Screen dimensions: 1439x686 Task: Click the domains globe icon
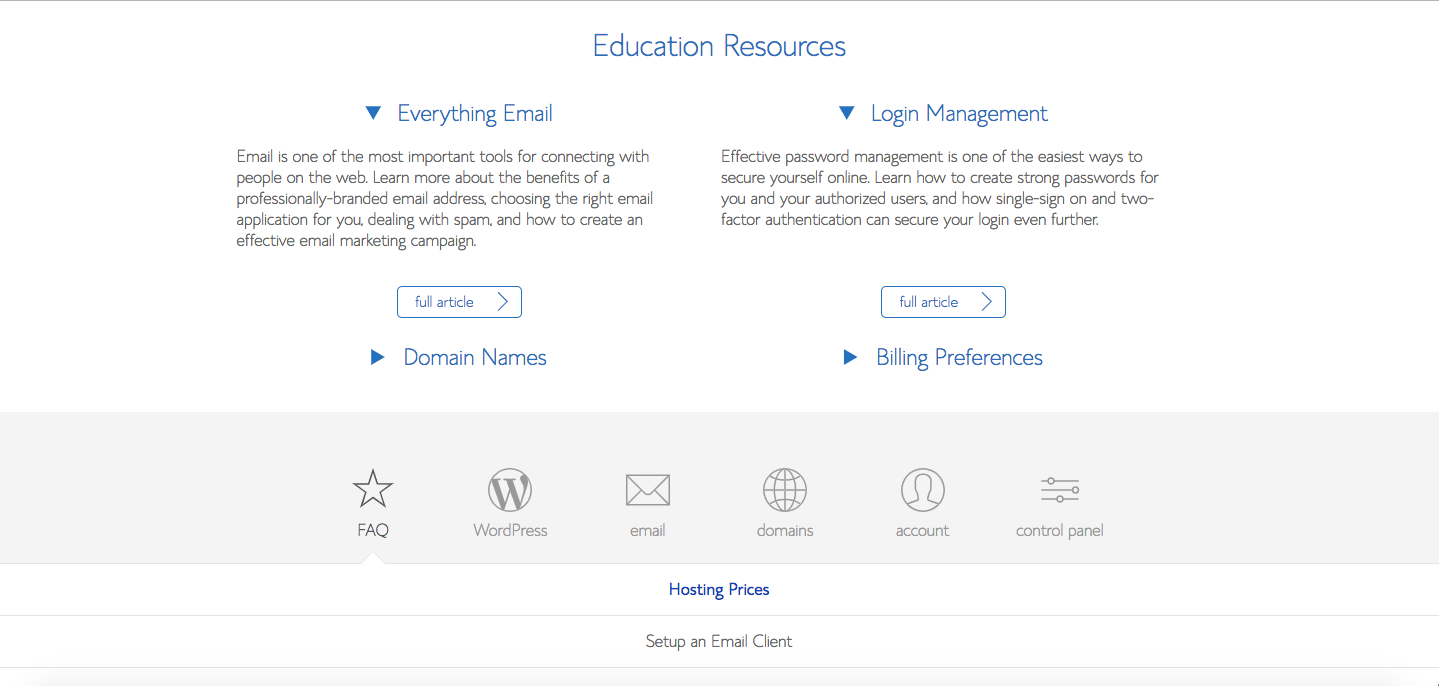point(785,490)
